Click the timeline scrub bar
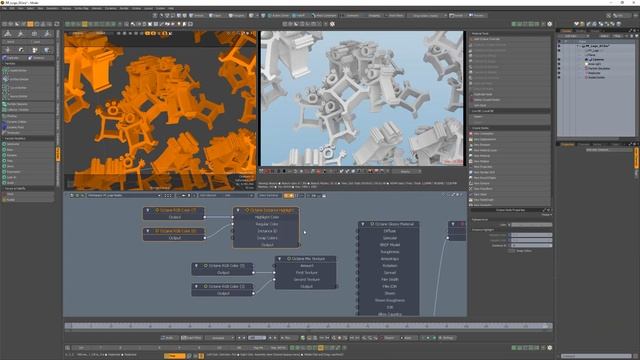This screenshot has height=360, width=640. coord(308,326)
